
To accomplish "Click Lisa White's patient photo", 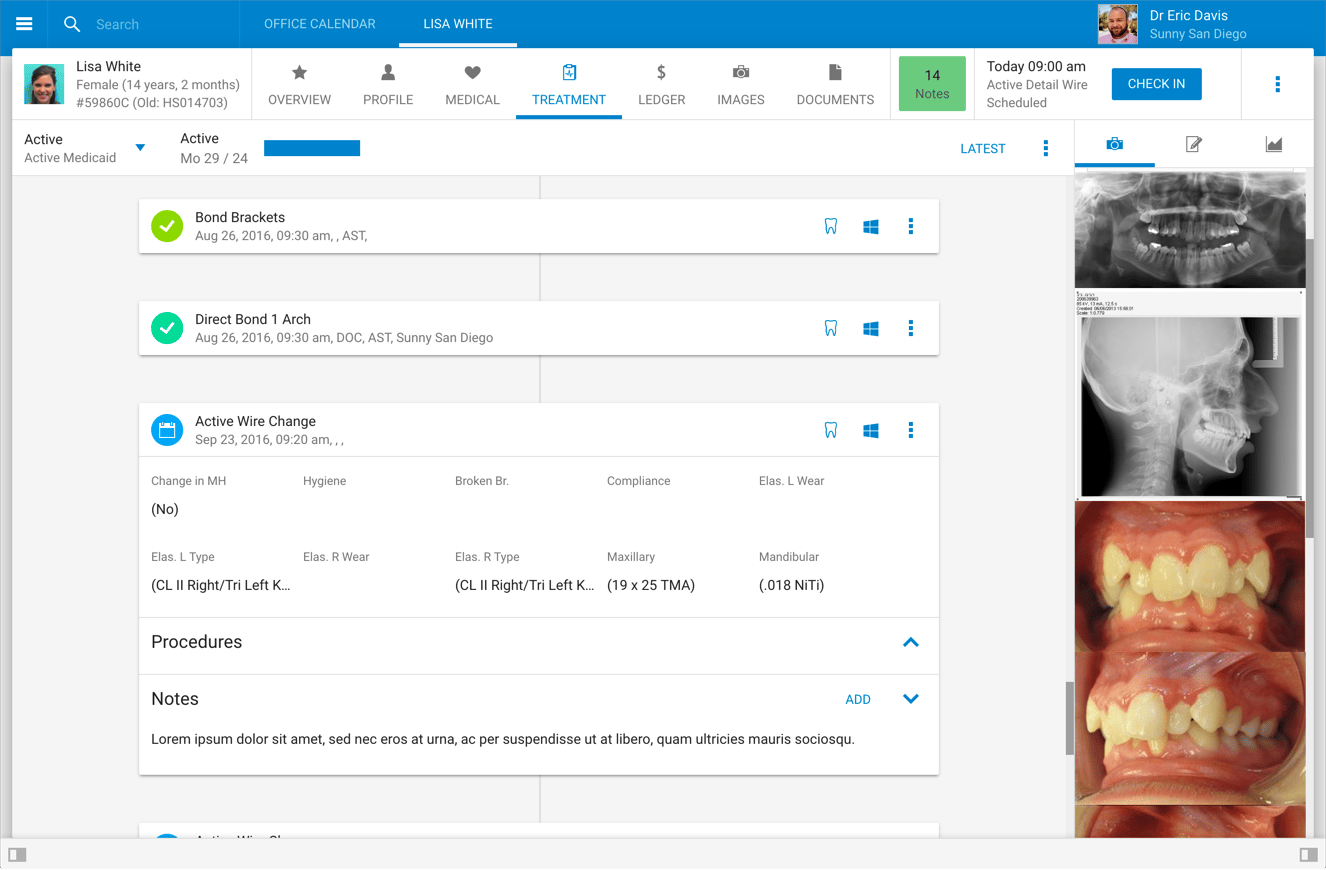I will (x=44, y=84).
